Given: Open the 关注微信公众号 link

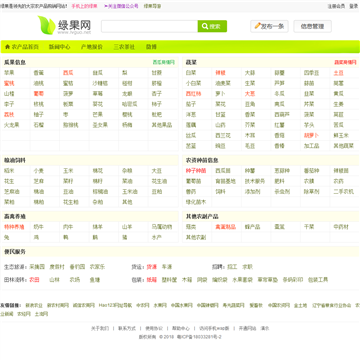Looking at the screenshot, I should [x=121, y=6].
